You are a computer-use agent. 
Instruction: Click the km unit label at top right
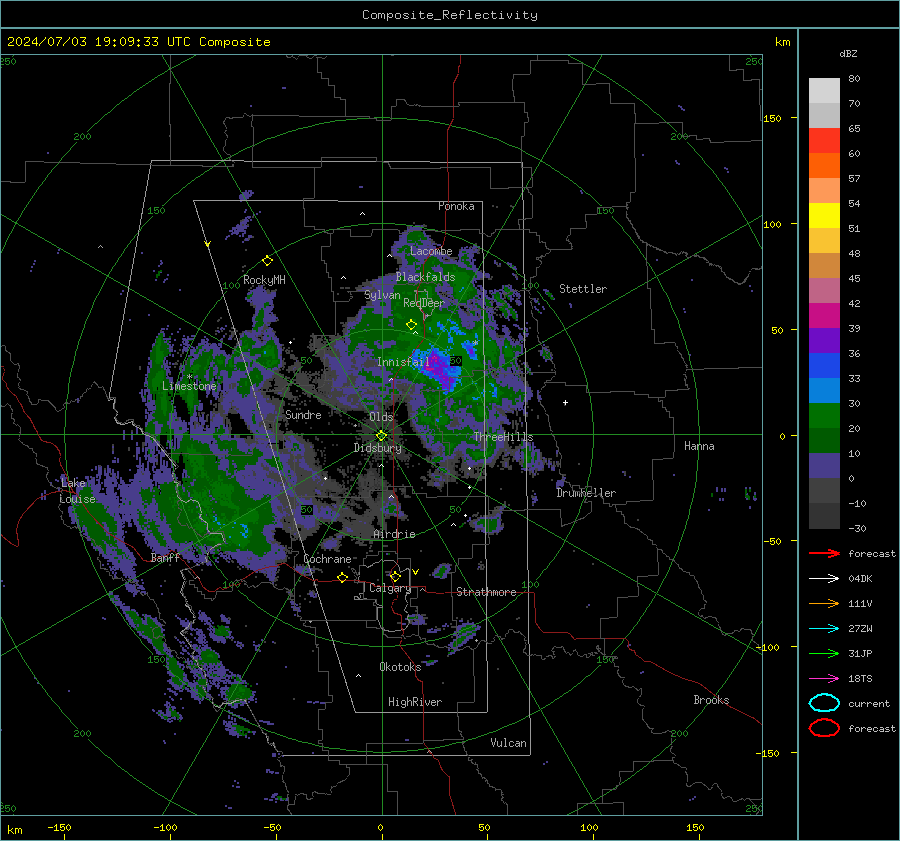(782, 42)
